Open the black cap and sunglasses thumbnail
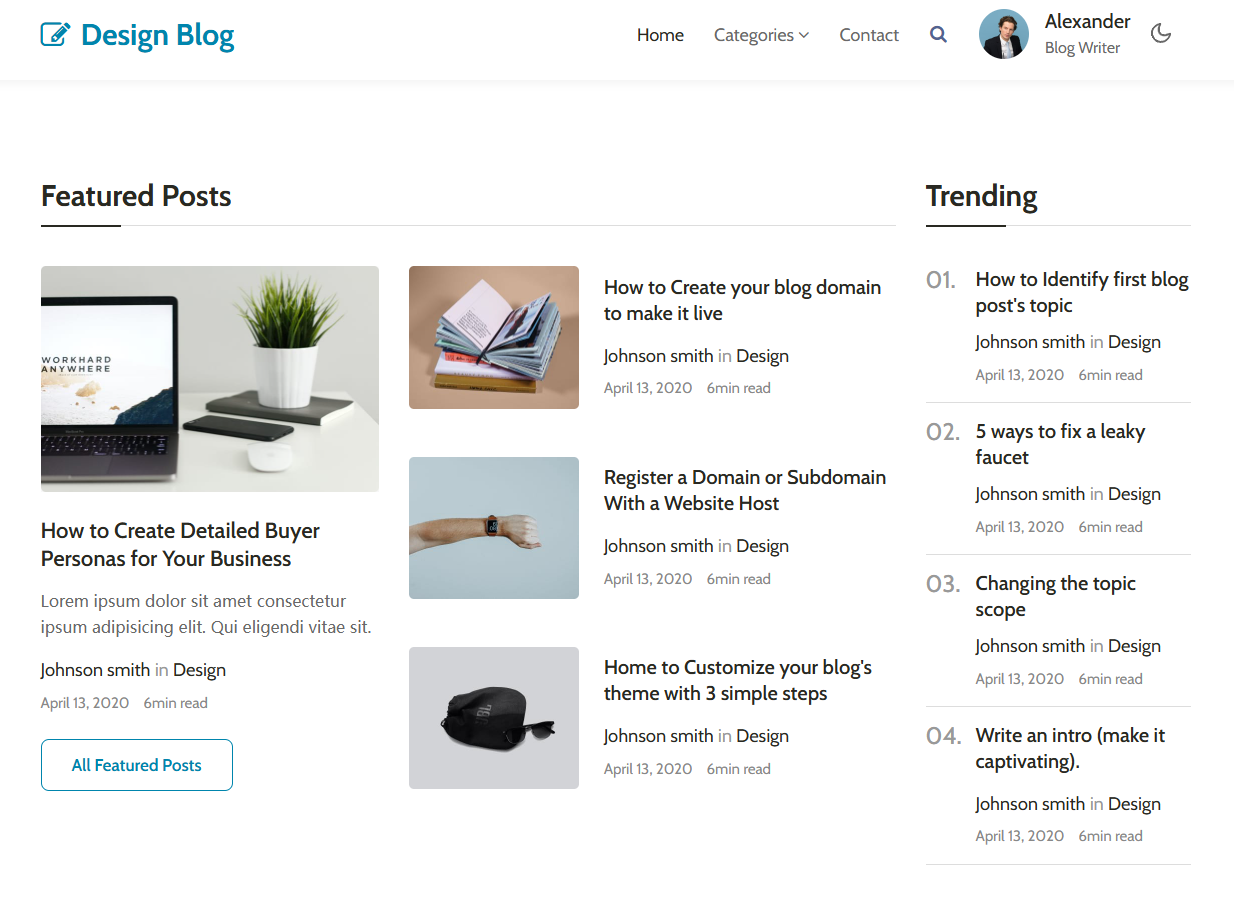Image resolution: width=1234 pixels, height=898 pixels. click(494, 718)
